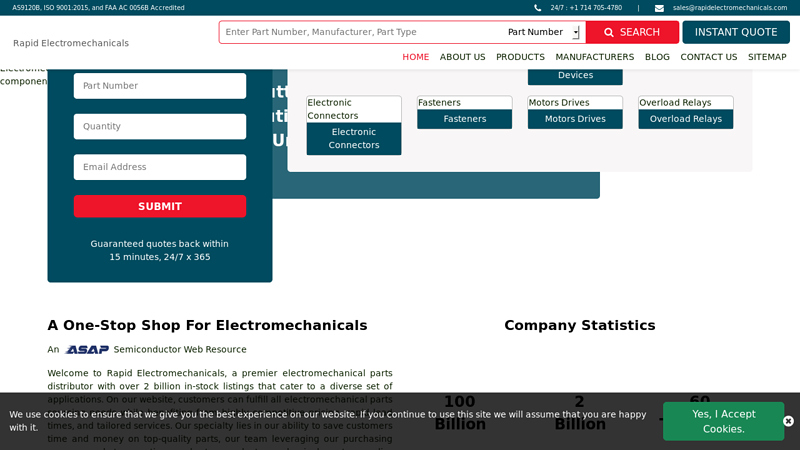The image size is (800, 450).
Task: Click text Guaranteed quotes back within 15 minutes
Action: click(160, 250)
